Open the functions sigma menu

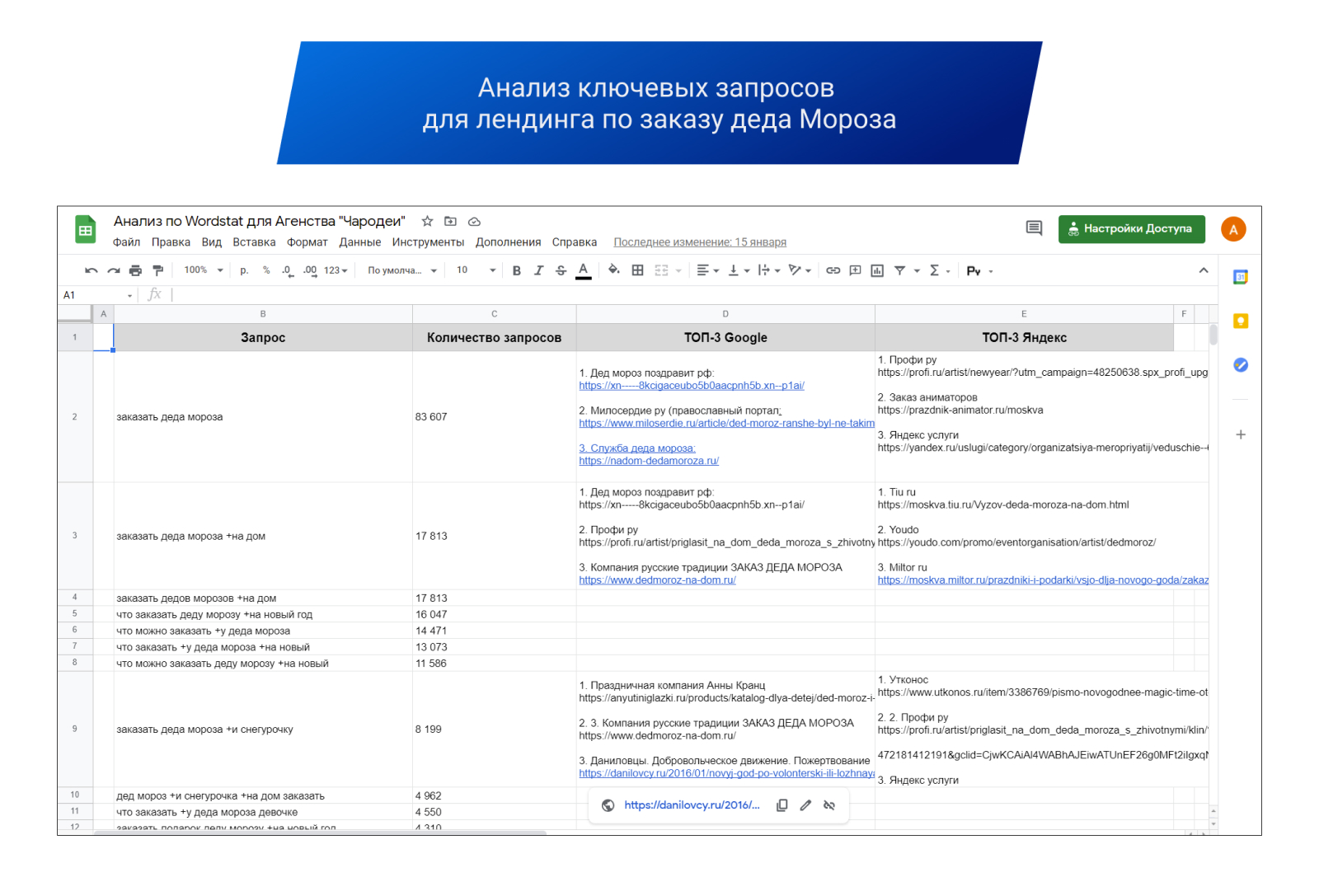pyautogui.click(x=940, y=270)
